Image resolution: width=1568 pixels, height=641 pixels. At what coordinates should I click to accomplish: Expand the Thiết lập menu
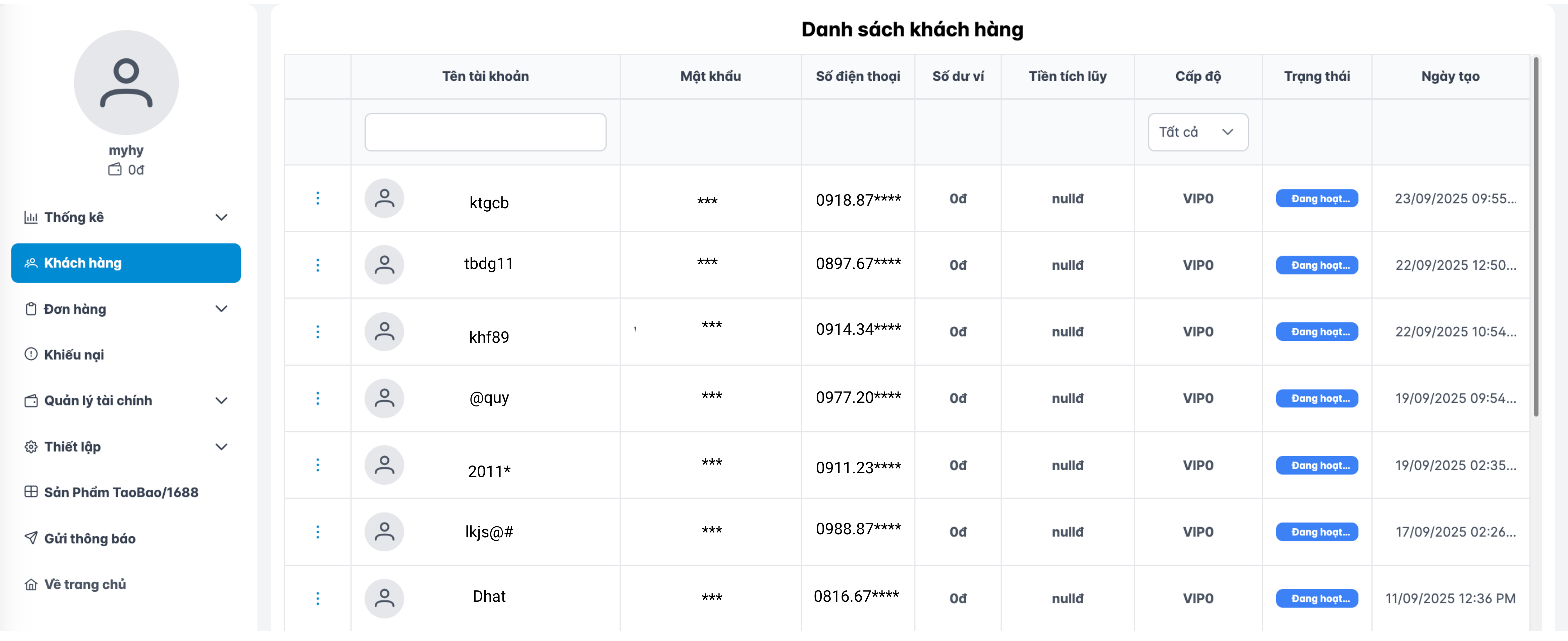click(x=222, y=447)
